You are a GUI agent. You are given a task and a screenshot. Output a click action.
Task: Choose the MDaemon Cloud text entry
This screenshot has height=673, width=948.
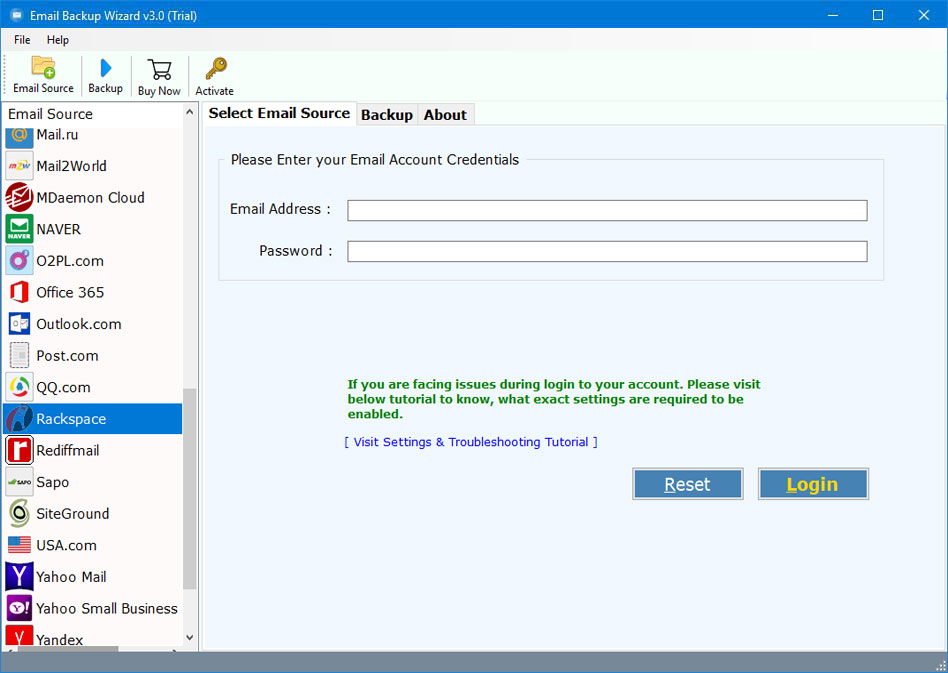click(90, 198)
